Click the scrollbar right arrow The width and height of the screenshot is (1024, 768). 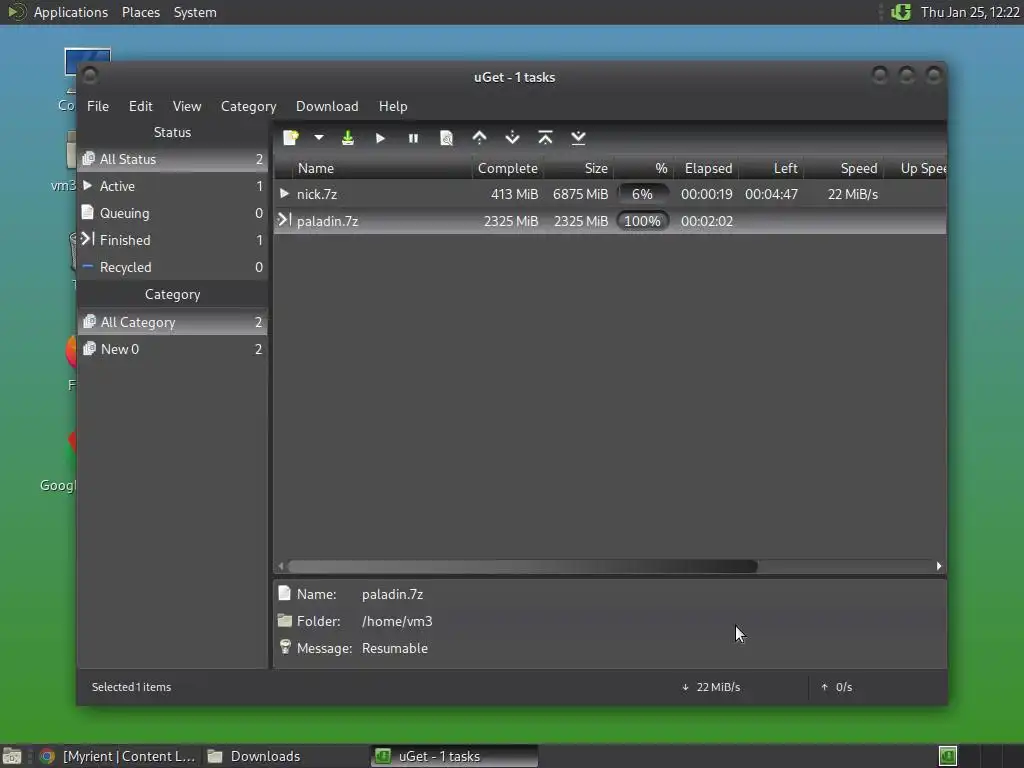pos(939,566)
